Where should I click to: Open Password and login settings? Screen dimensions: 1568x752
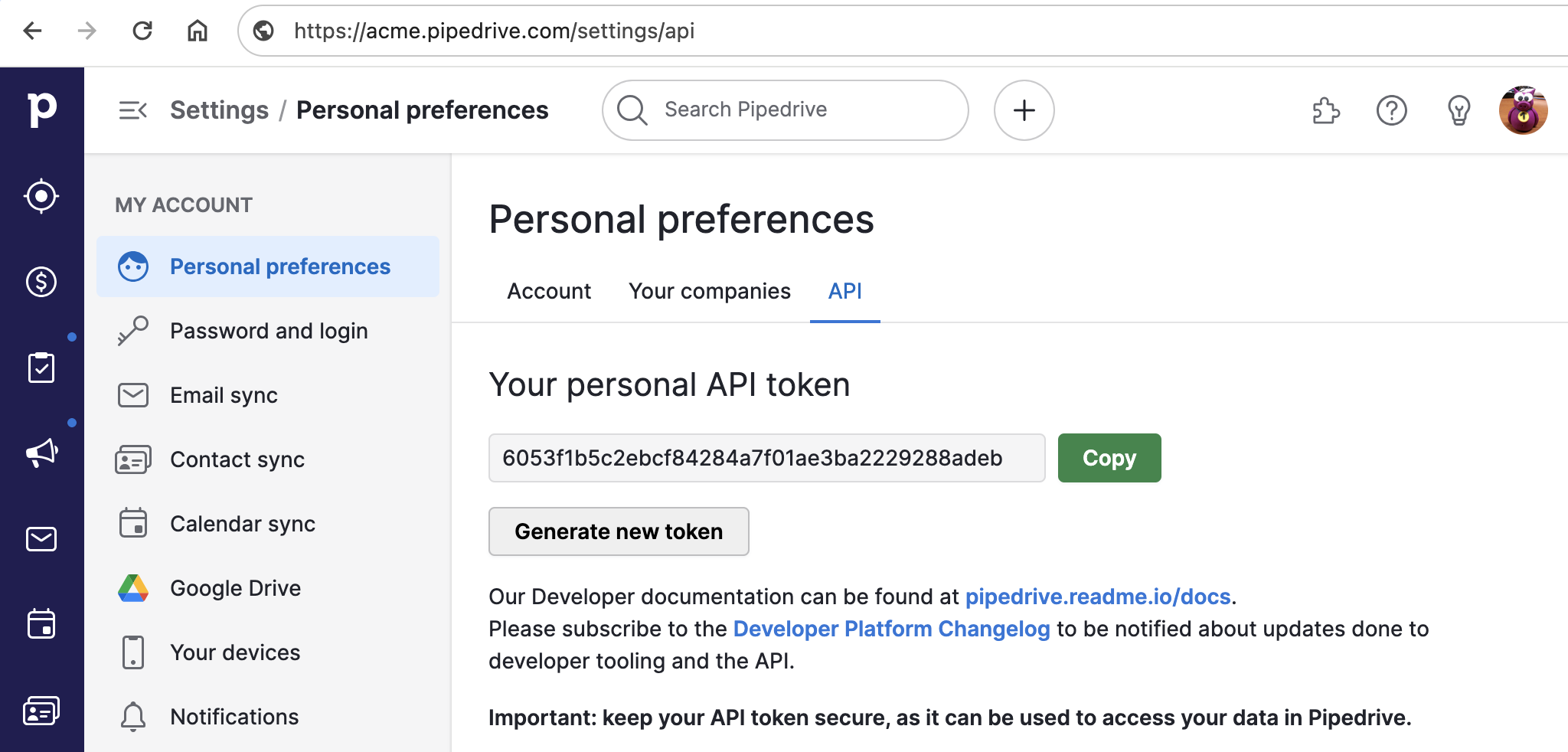tap(269, 331)
